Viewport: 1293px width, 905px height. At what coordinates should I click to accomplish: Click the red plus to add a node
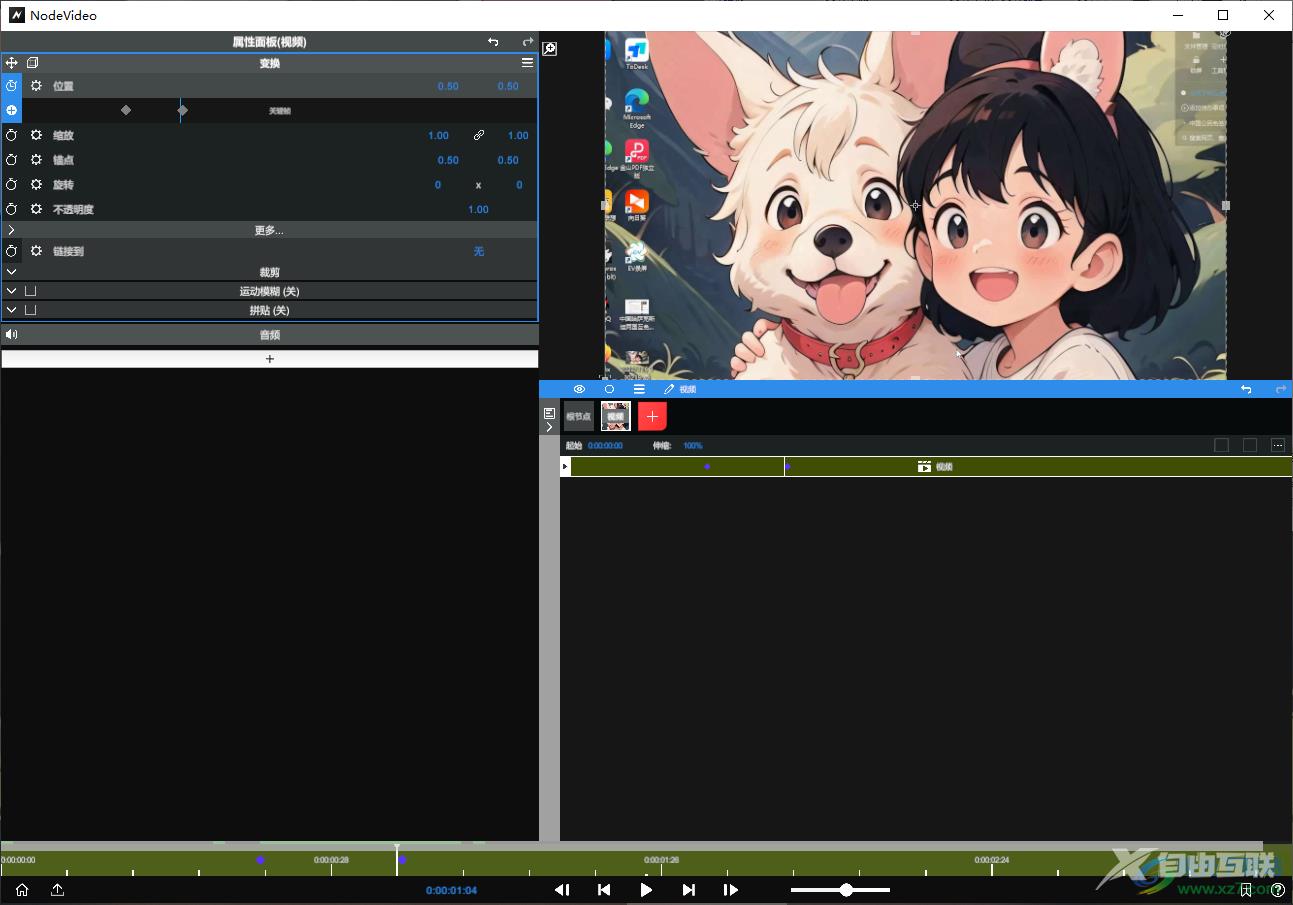point(652,416)
